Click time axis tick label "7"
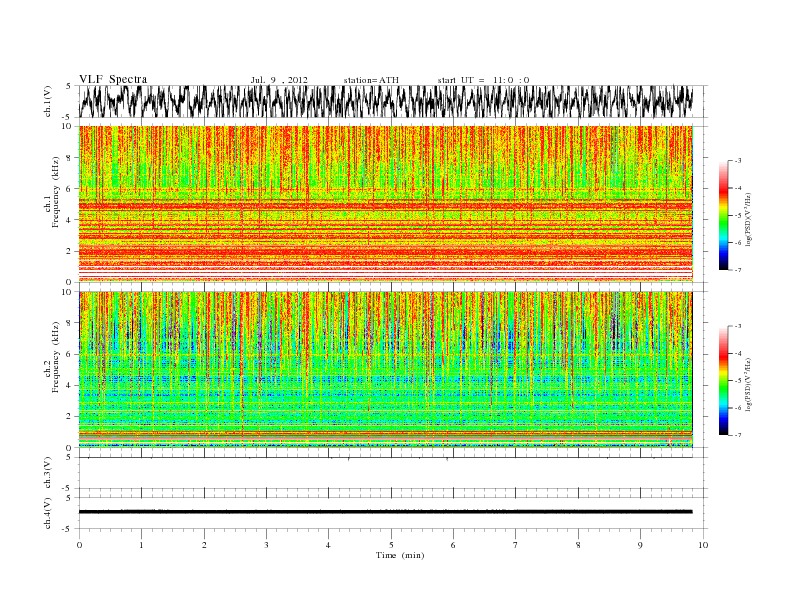The image size is (792, 612). click(516, 545)
